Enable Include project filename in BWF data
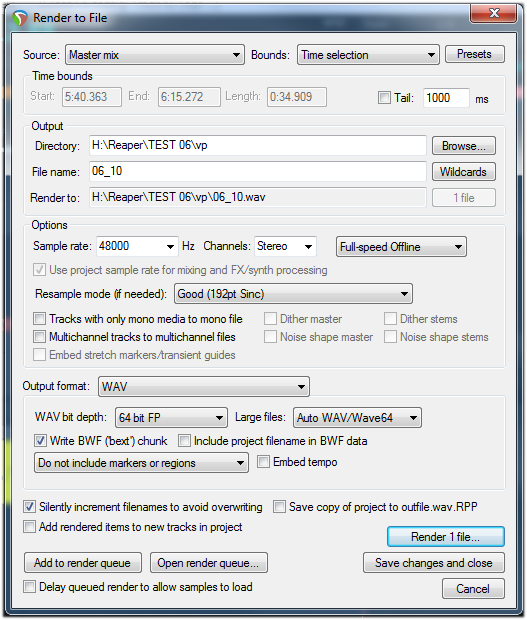 click(184, 441)
